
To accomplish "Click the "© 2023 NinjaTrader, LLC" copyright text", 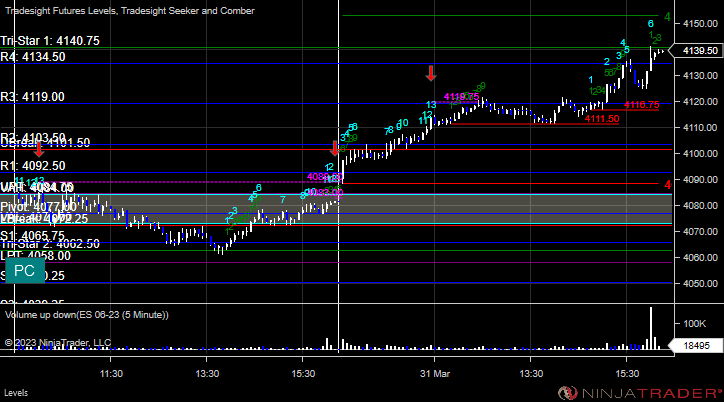I will point(58,342).
